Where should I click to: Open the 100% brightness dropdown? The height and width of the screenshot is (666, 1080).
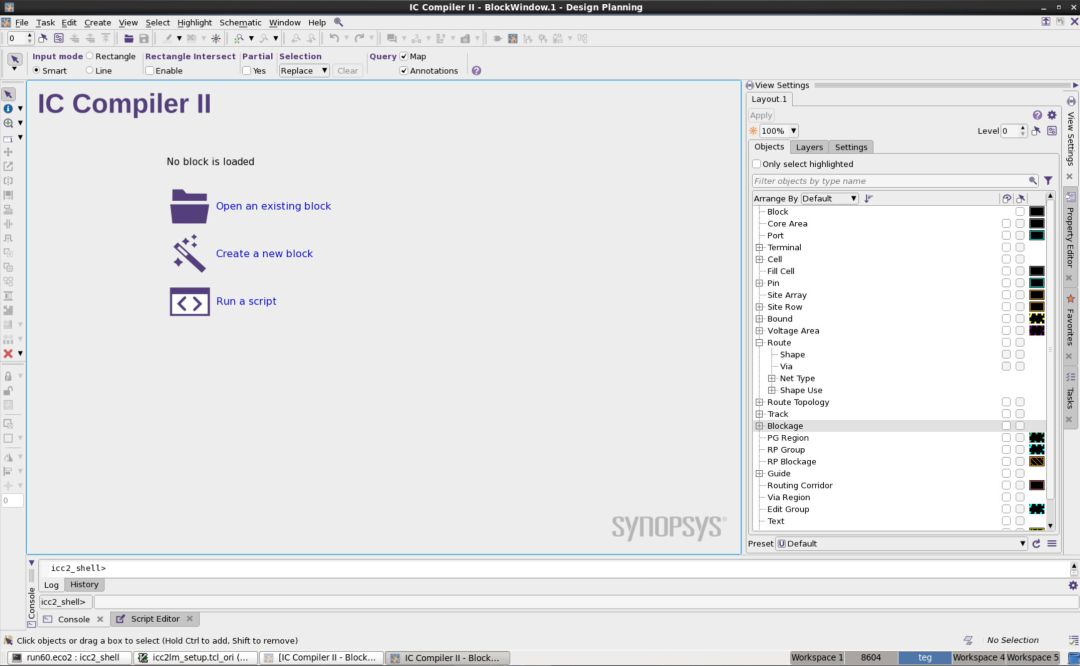click(x=778, y=131)
